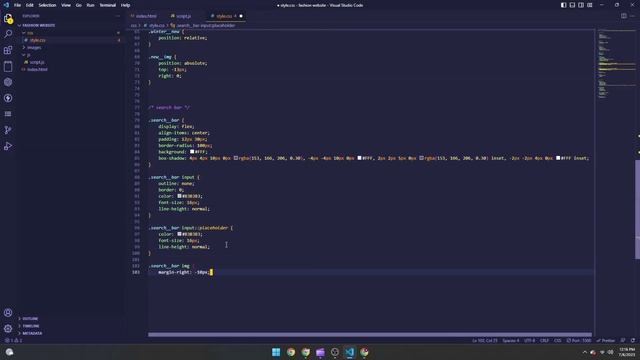Click the color swatch in the placeholder rule
Image resolution: width=640 pixels, height=360 pixels.
pos(179,234)
